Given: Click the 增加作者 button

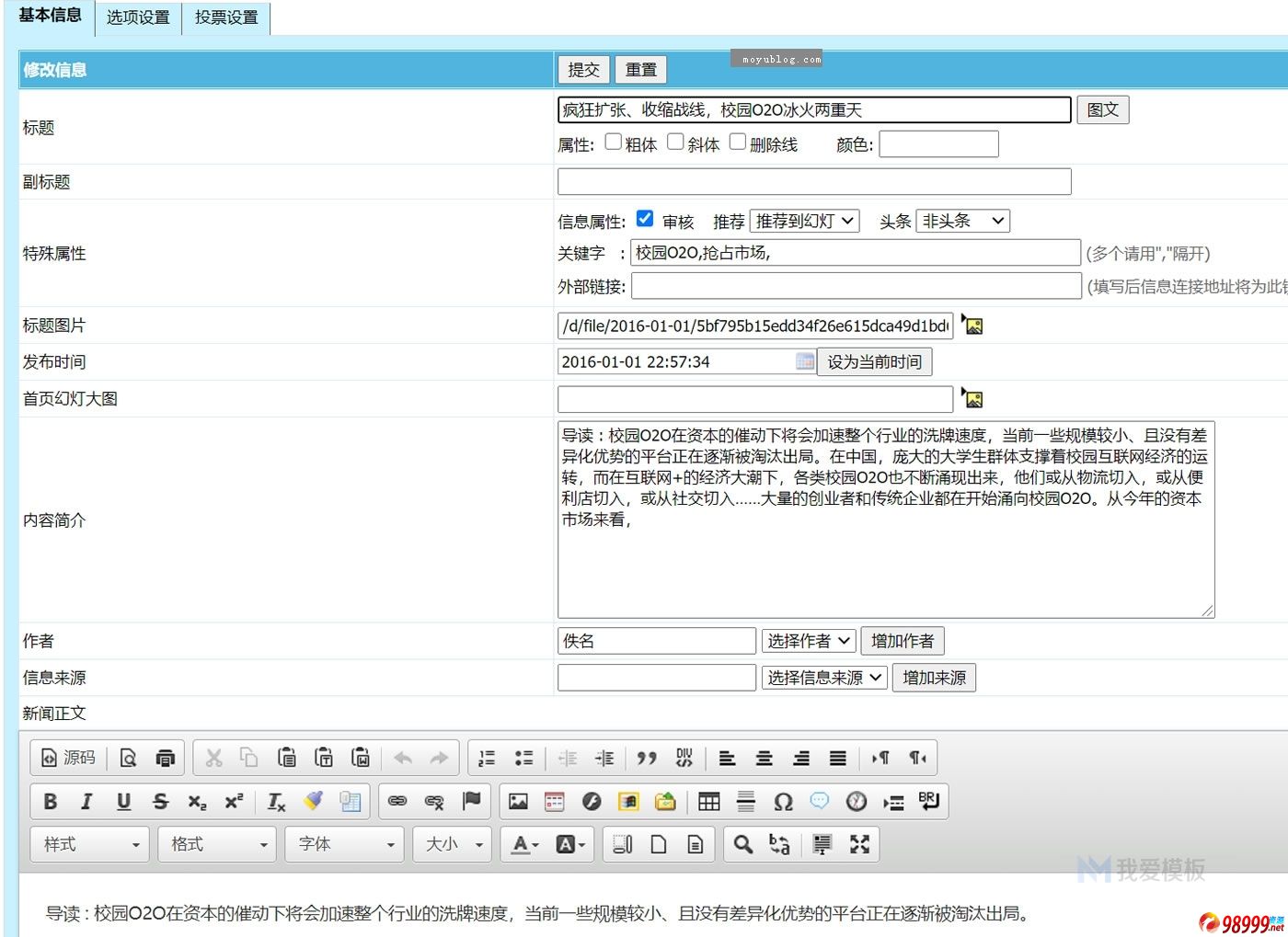Looking at the screenshot, I should click(903, 641).
